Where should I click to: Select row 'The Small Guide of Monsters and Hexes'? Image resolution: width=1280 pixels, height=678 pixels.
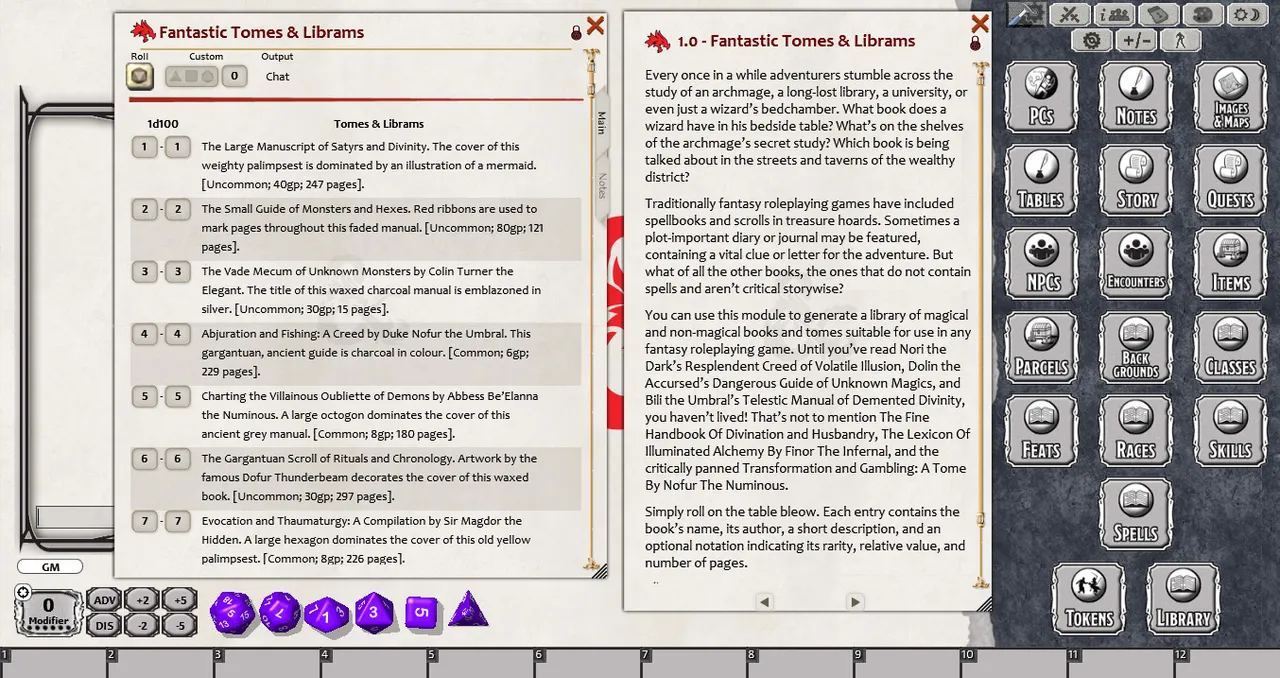(x=356, y=228)
